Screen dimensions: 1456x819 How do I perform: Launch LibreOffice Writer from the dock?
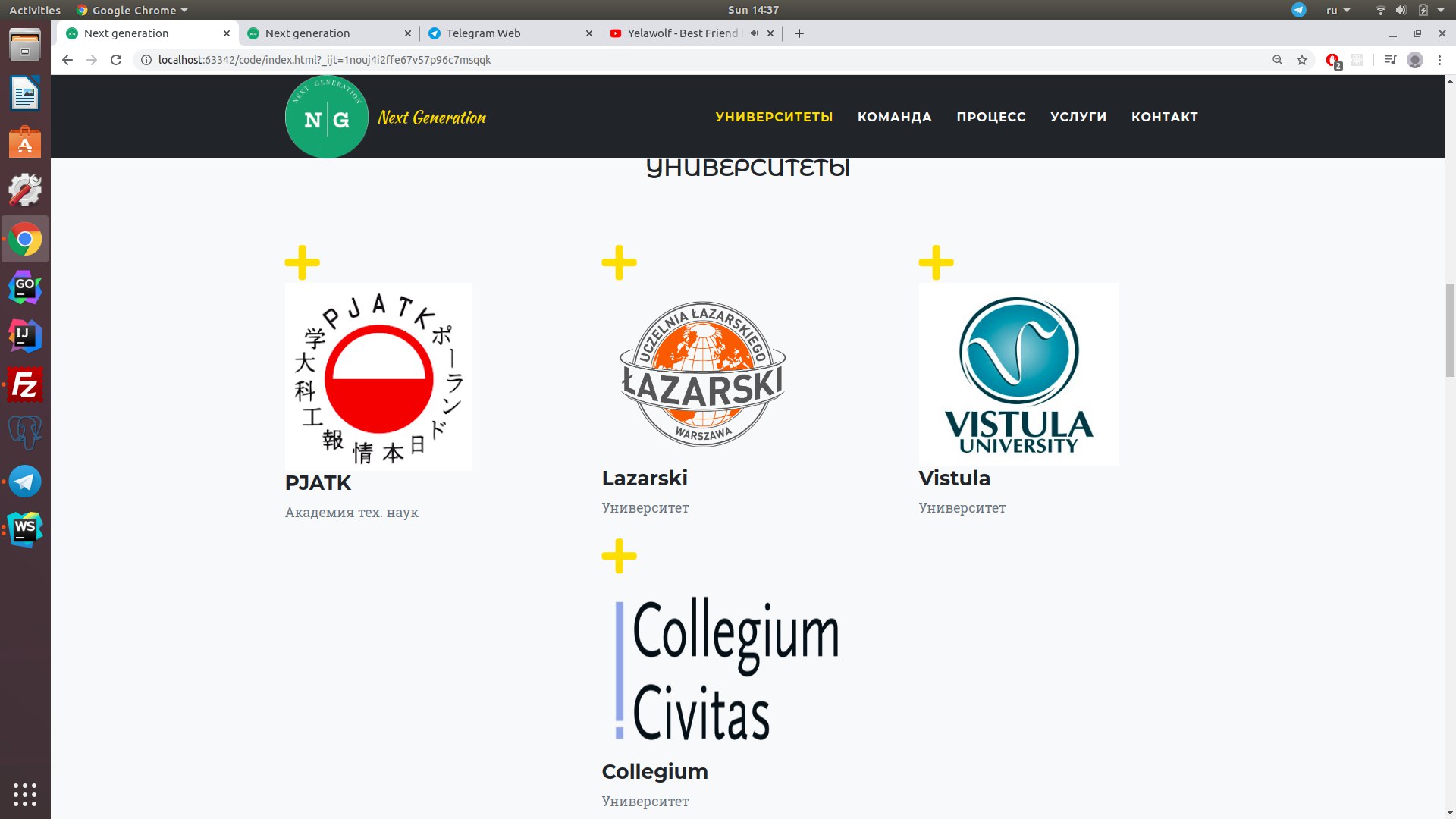25,94
